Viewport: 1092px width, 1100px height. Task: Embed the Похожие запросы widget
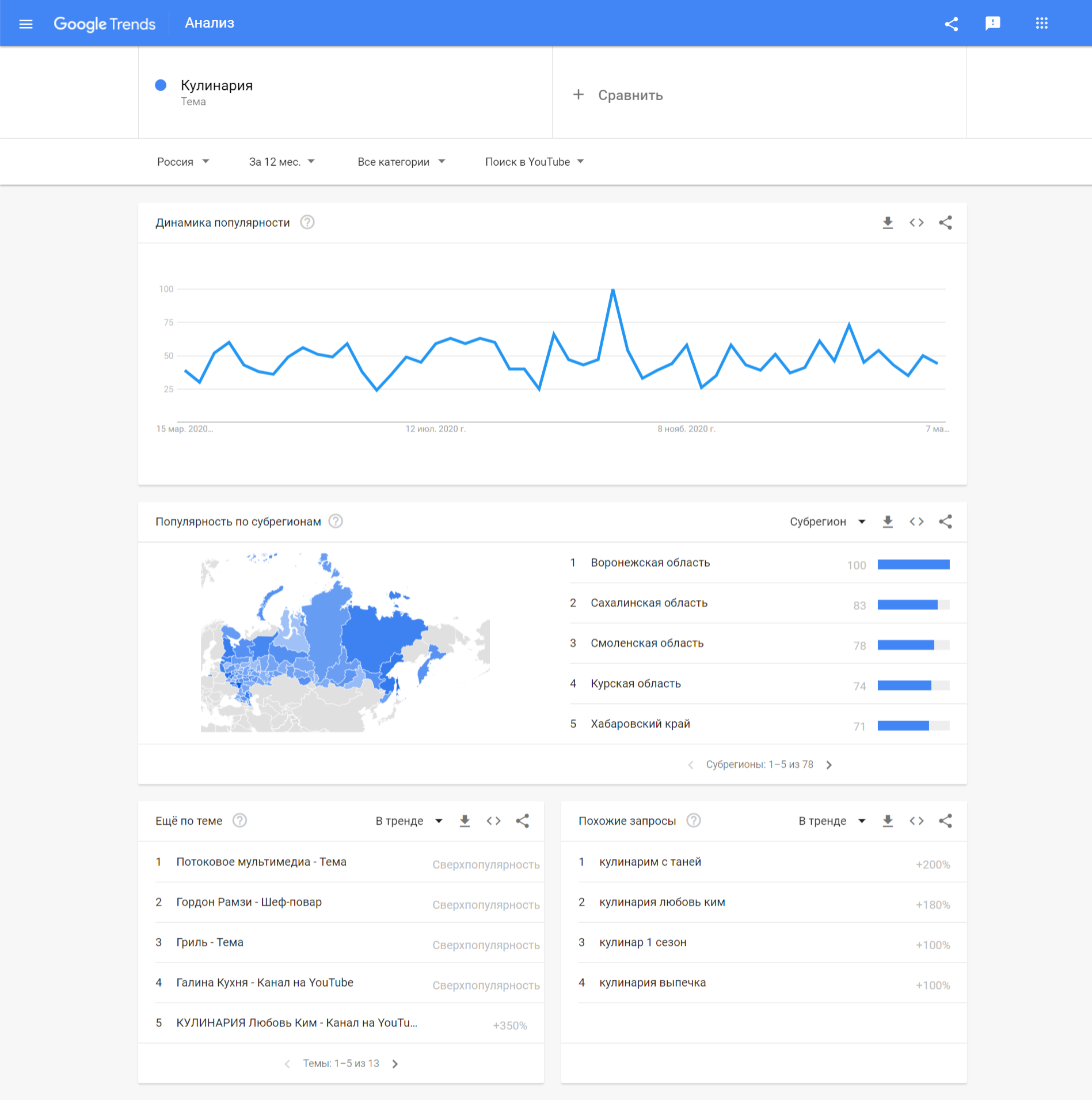point(916,821)
